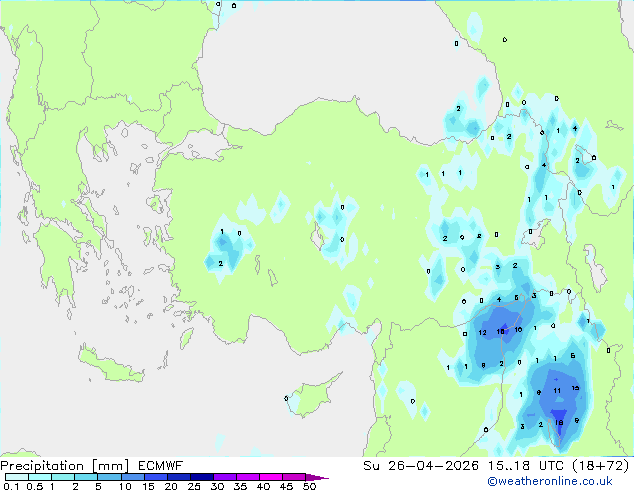The image size is (634, 490).
Task: Click the 1 to 2 mm legend swatch
Action: click(x=63, y=477)
